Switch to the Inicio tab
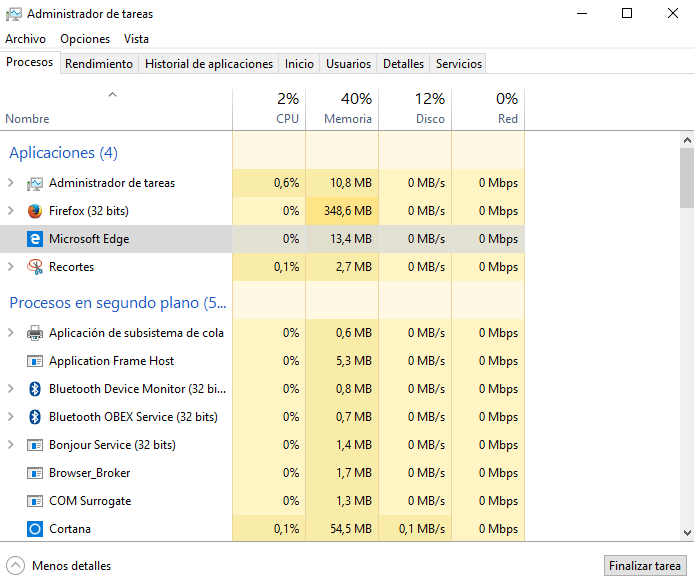 point(299,64)
